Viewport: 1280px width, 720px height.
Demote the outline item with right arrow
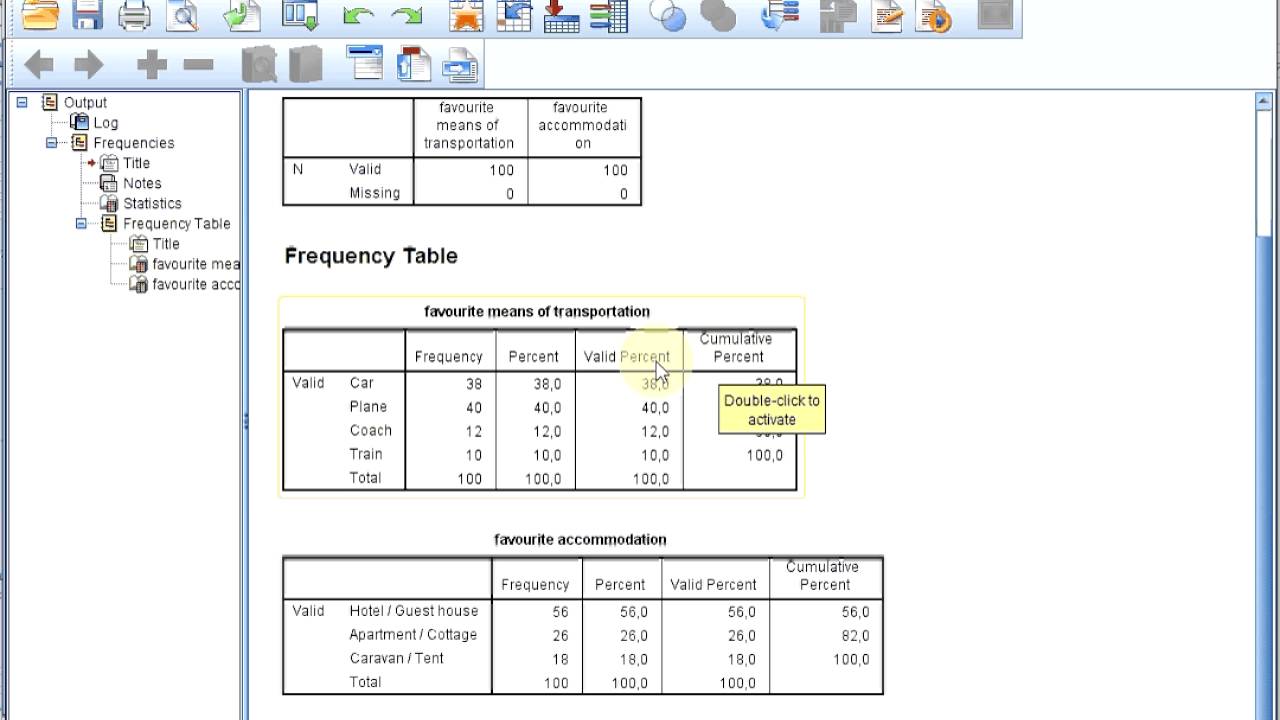click(89, 66)
